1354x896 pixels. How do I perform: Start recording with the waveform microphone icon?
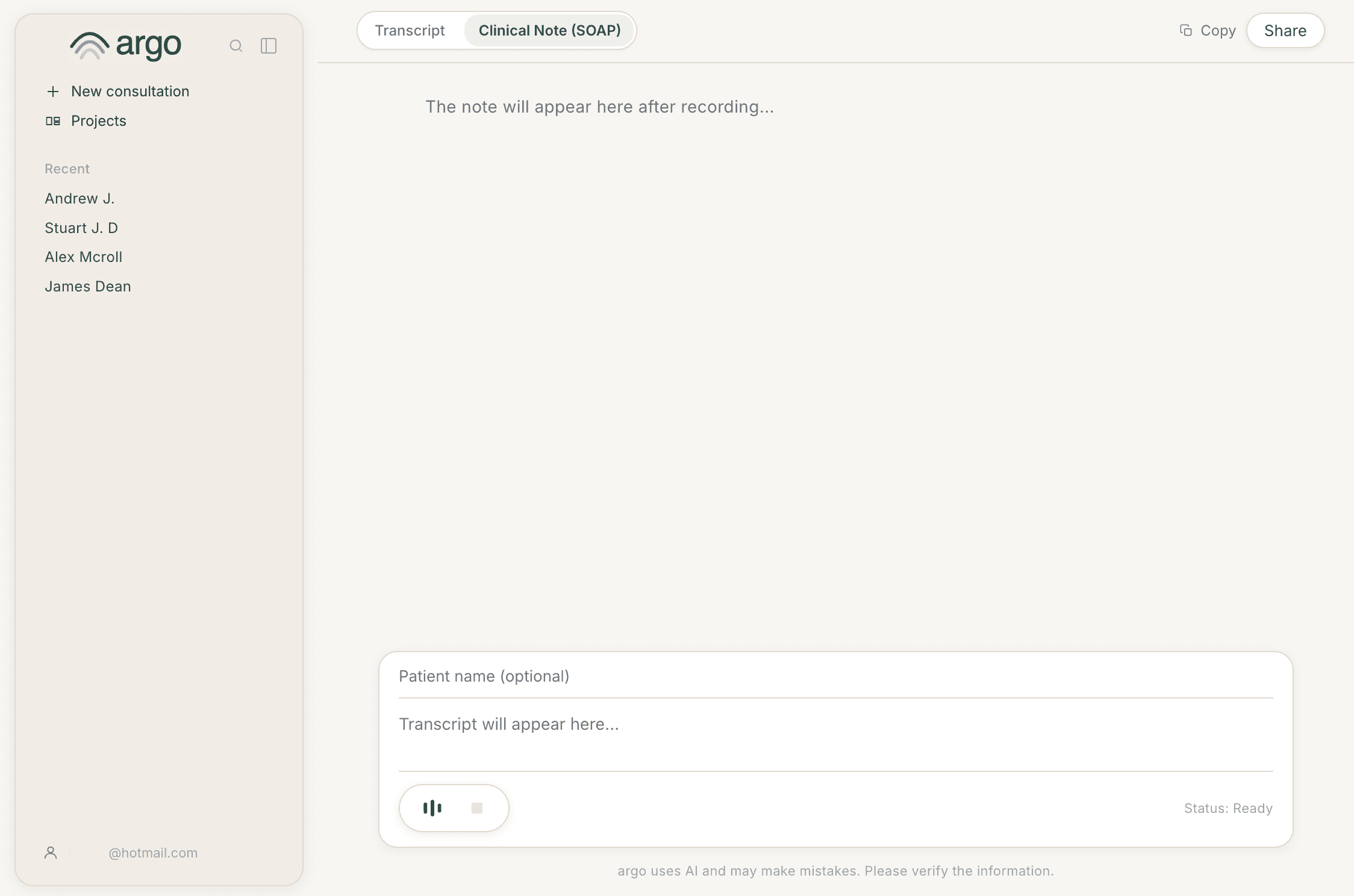tap(432, 807)
